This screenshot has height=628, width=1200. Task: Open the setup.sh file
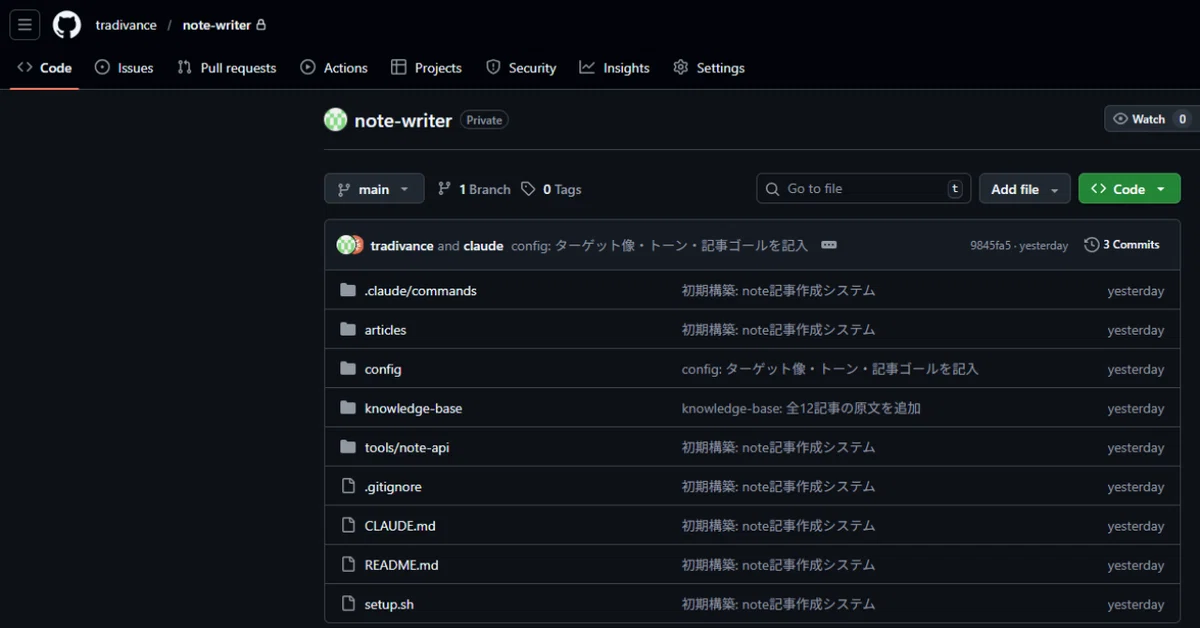[x=389, y=603]
